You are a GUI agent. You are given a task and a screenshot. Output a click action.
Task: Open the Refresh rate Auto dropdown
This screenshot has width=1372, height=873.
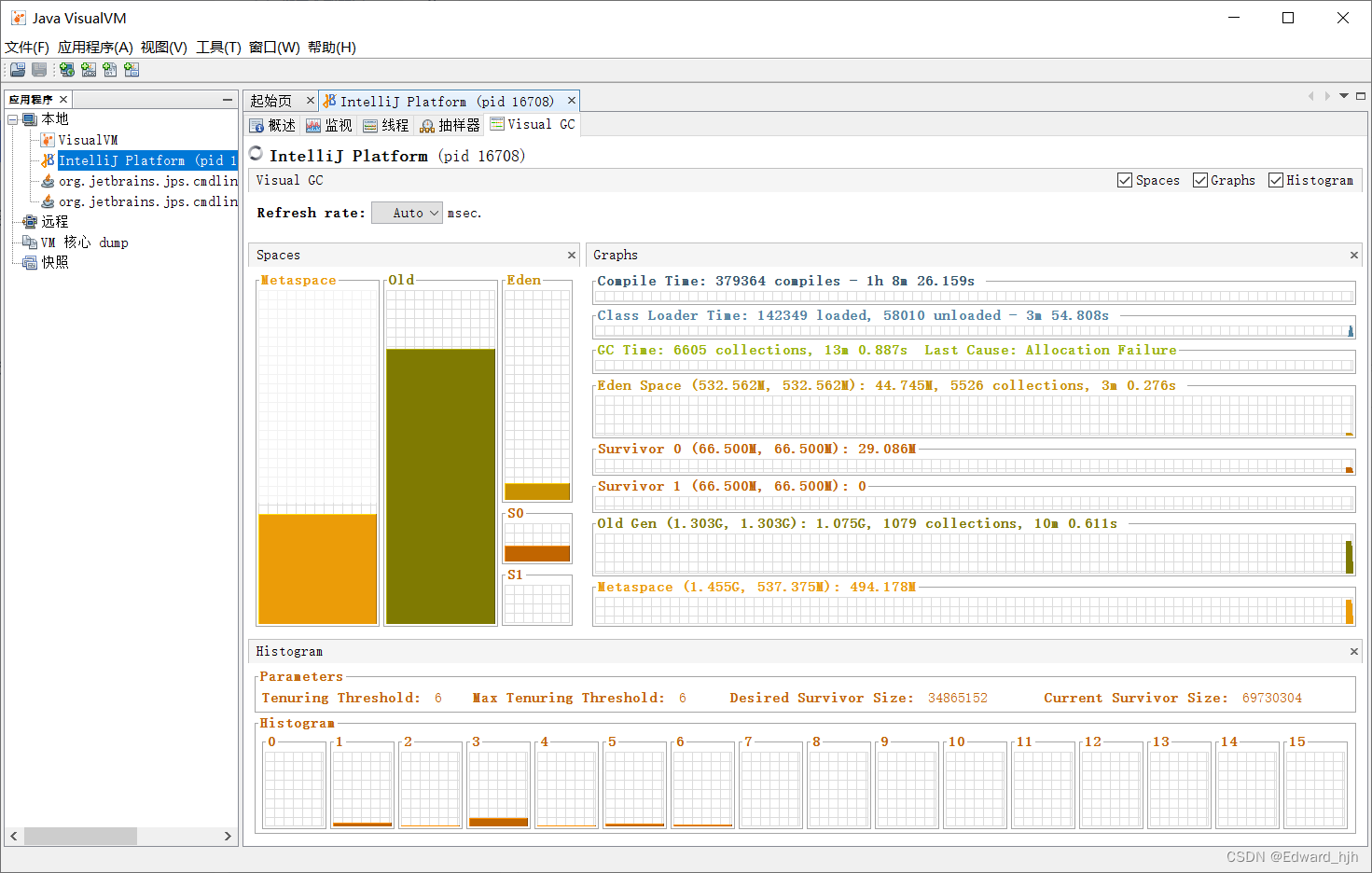[407, 214]
